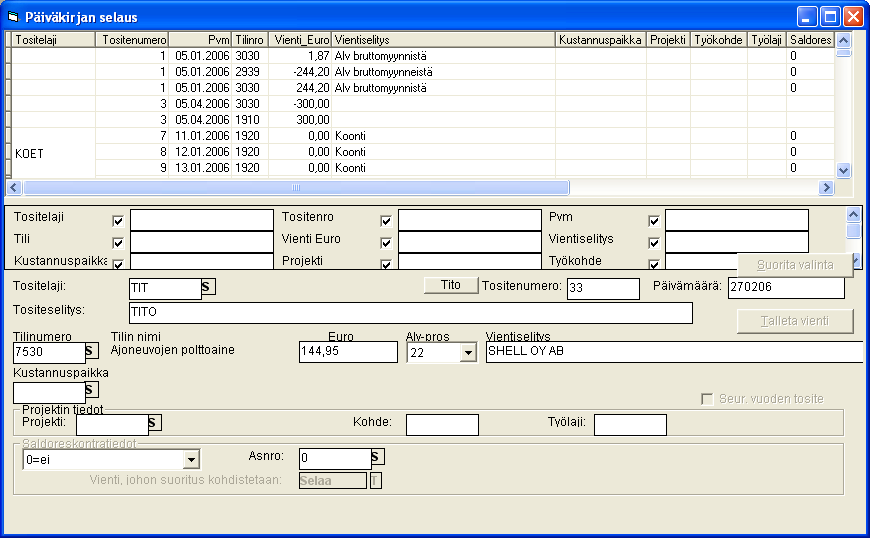This screenshot has width=870, height=538.
Task: Click the grid's scroll up arrow
Action: pyautogui.click(x=843, y=40)
